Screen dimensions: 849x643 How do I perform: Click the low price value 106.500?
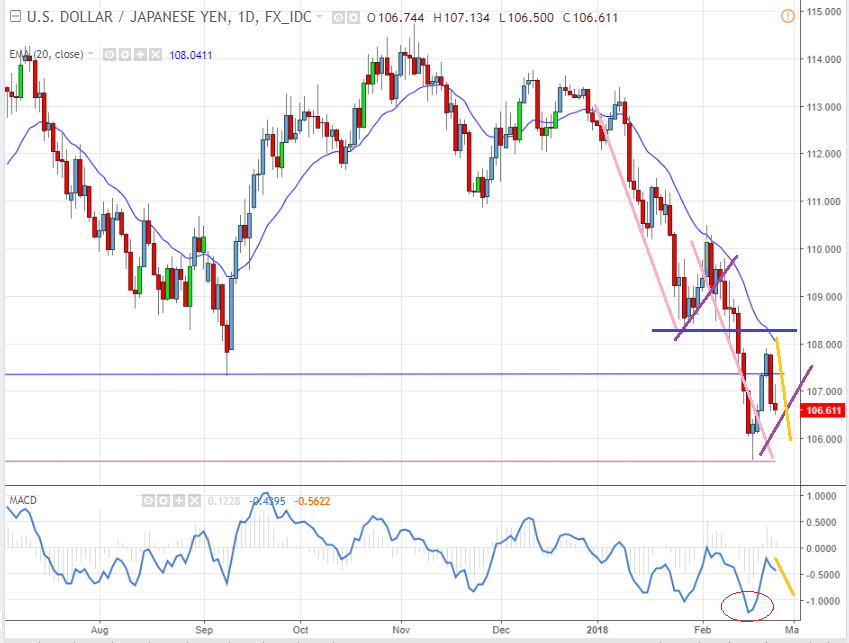531,18
